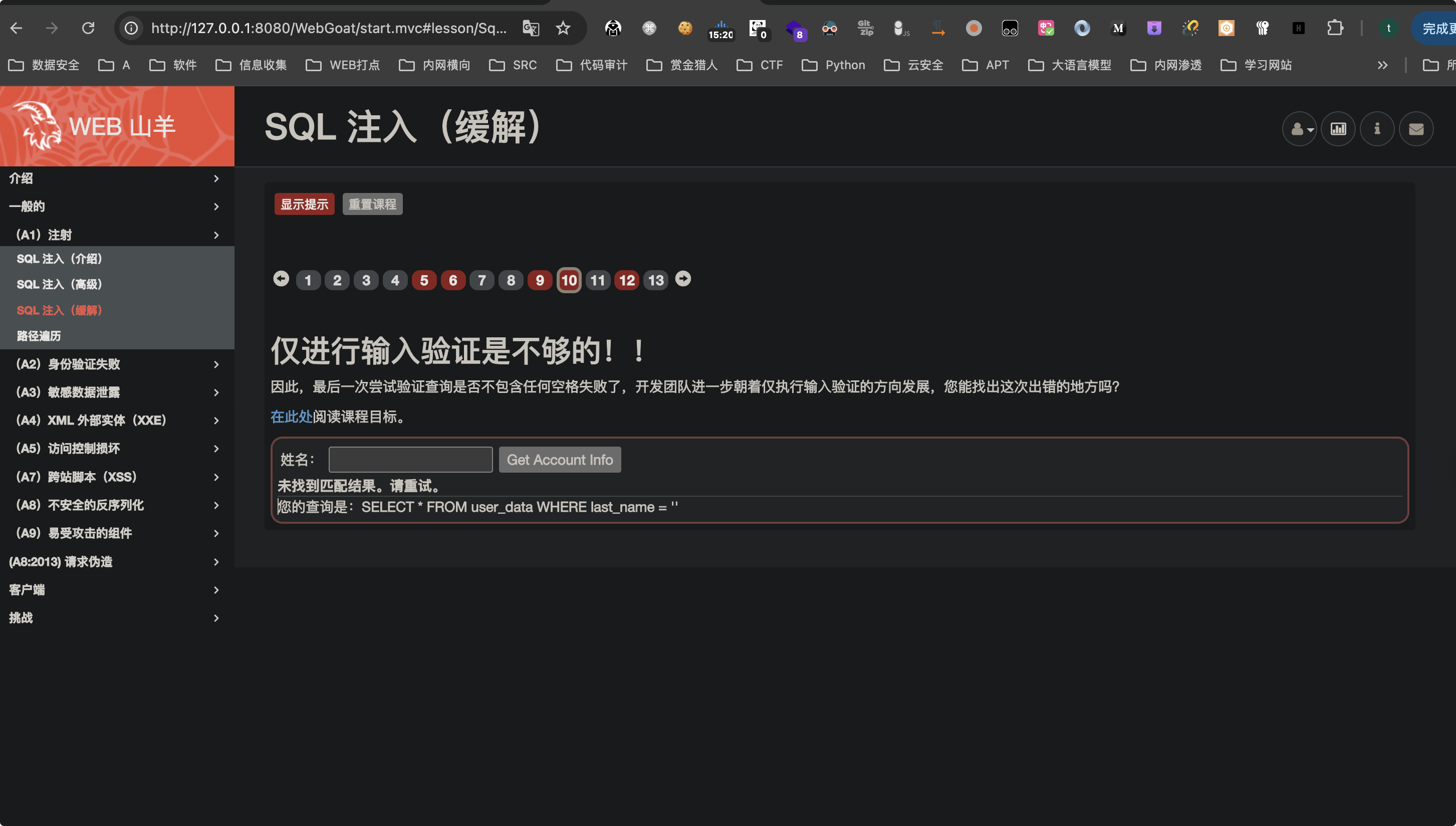
Task: Open the 大语言模型 bookmarks folder
Action: point(1069,65)
